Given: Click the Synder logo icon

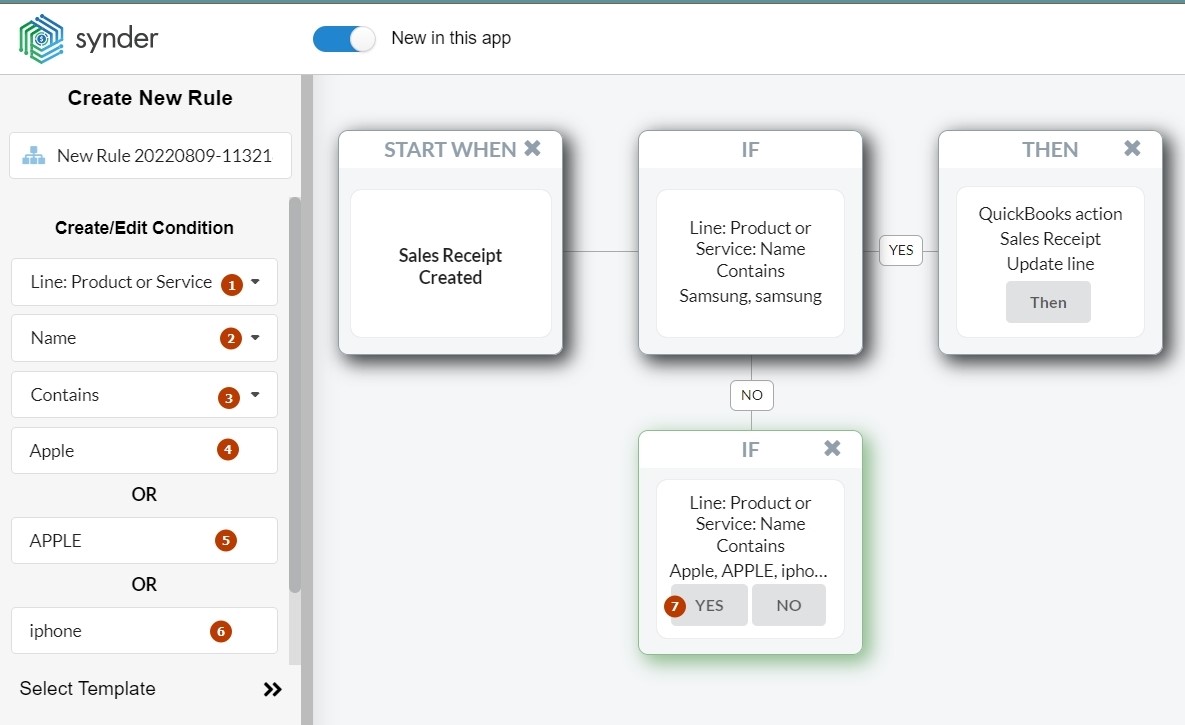Looking at the screenshot, I should coord(41,39).
